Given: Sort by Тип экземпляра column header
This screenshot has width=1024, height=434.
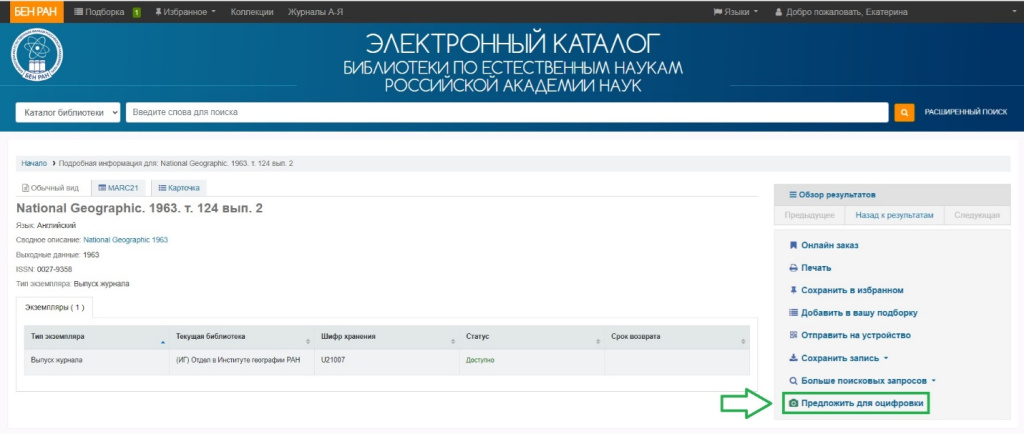Looking at the screenshot, I should coord(96,337).
